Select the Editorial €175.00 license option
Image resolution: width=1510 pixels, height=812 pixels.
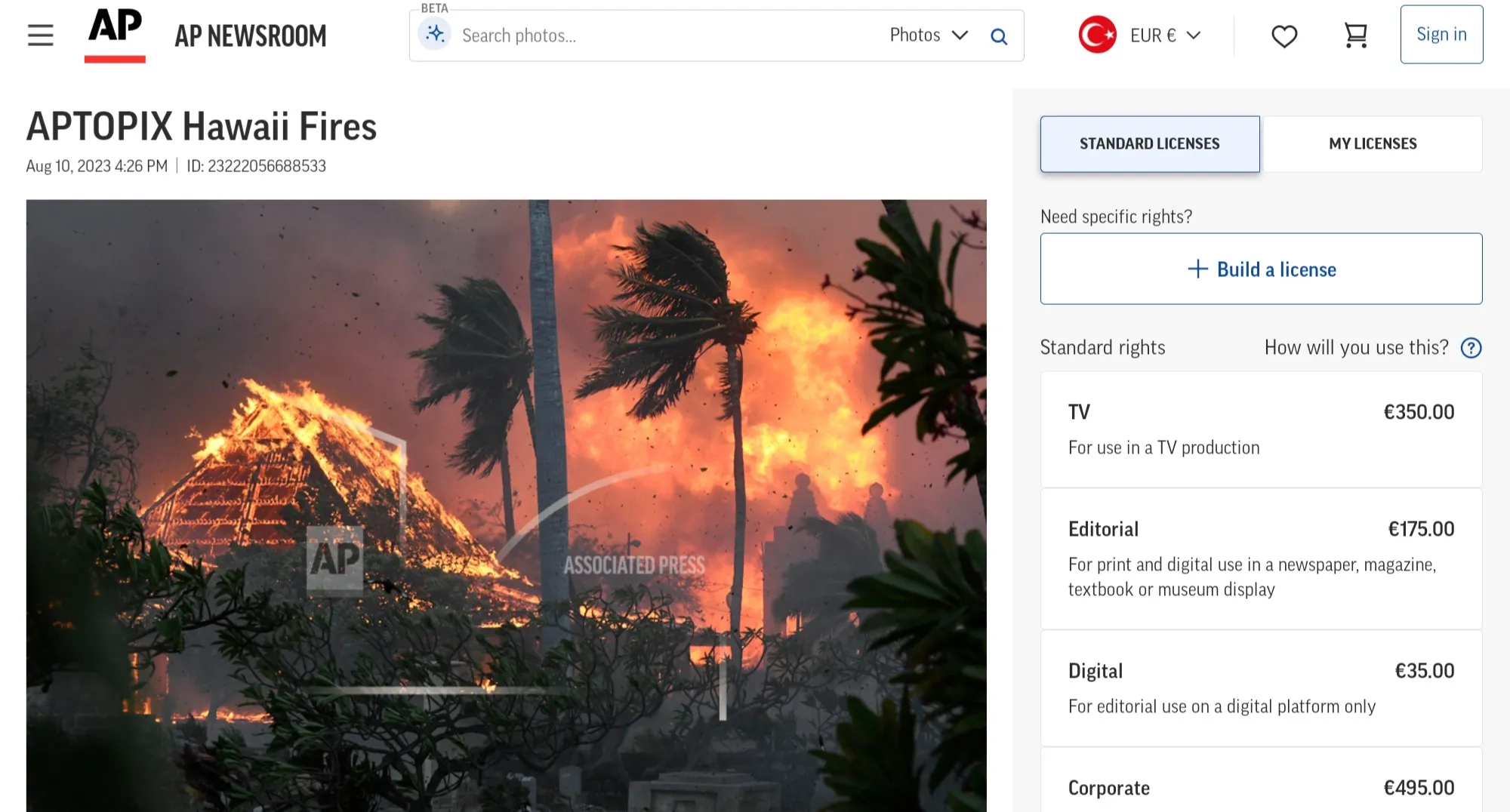tap(1261, 558)
